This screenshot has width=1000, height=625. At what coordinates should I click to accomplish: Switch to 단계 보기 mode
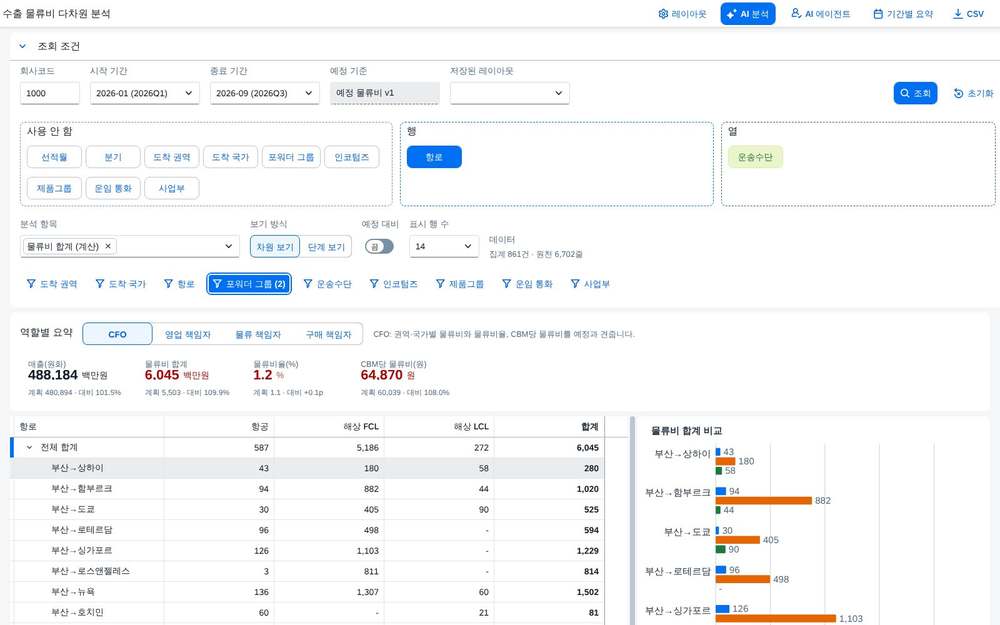(x=326, y=247)
